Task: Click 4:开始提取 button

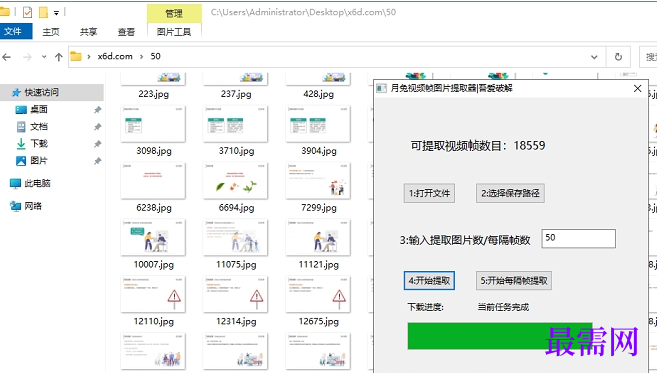Action: [429, 281]
